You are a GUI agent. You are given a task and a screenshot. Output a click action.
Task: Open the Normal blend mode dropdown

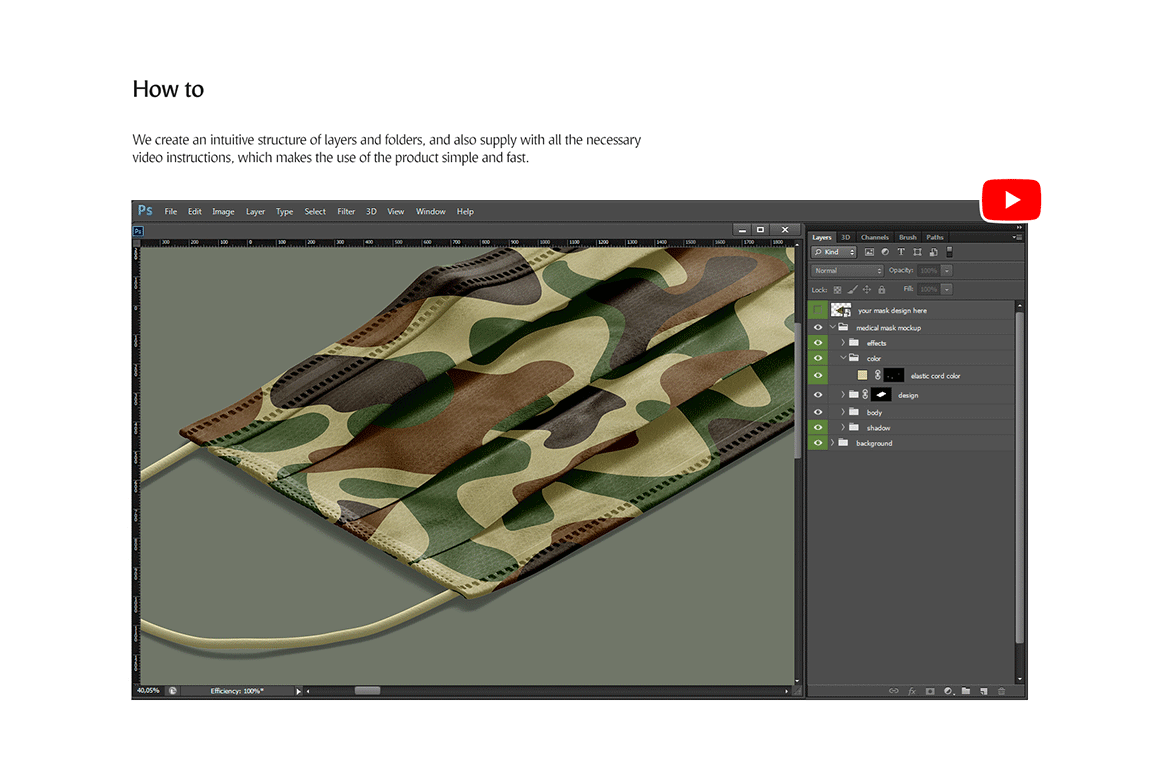tap(847, 271)
